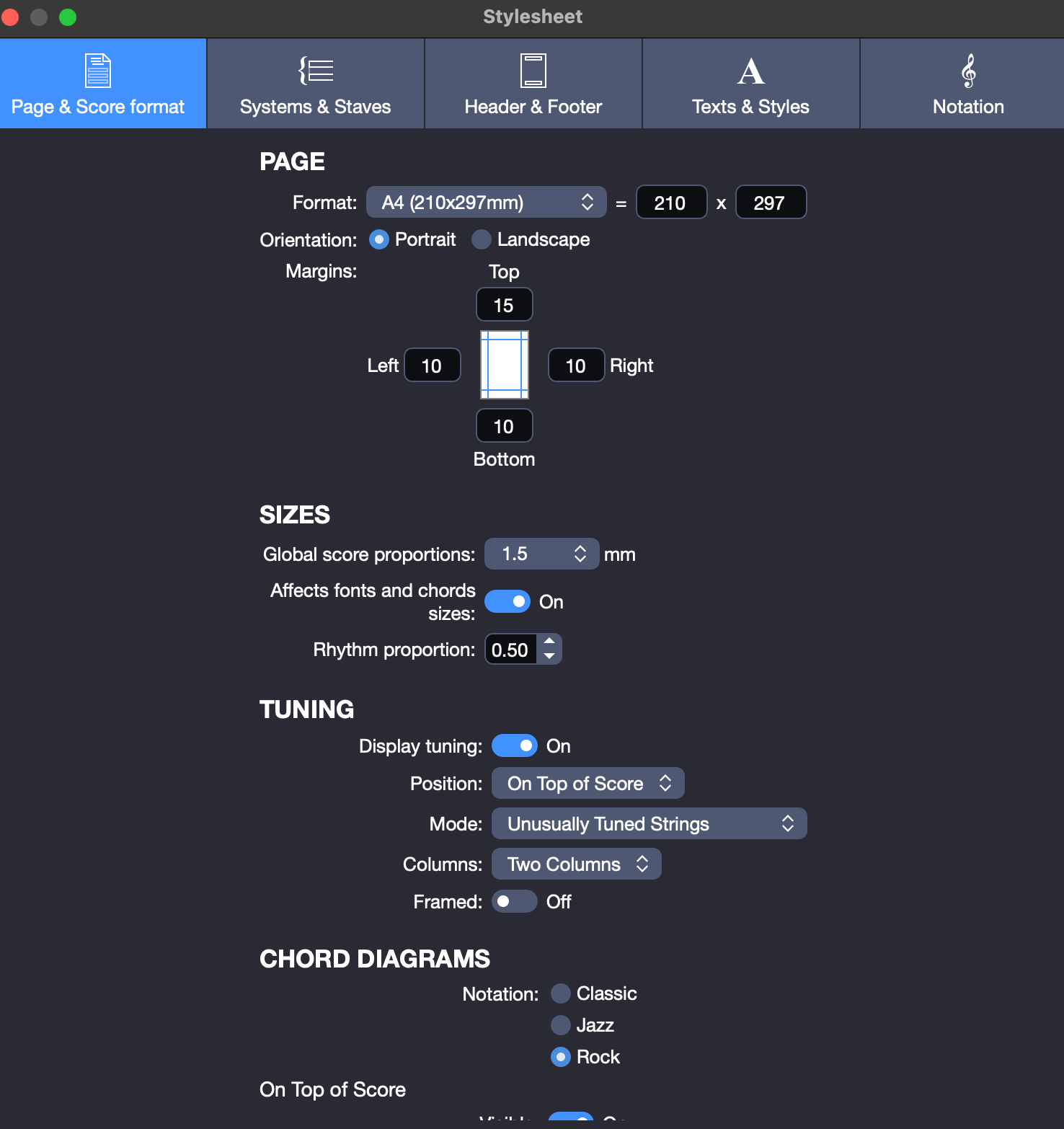The height and width of the screenshot is (1129, 1064).
Task: Increase Rhythm proportion with up arrow
Action: [549, 641]
